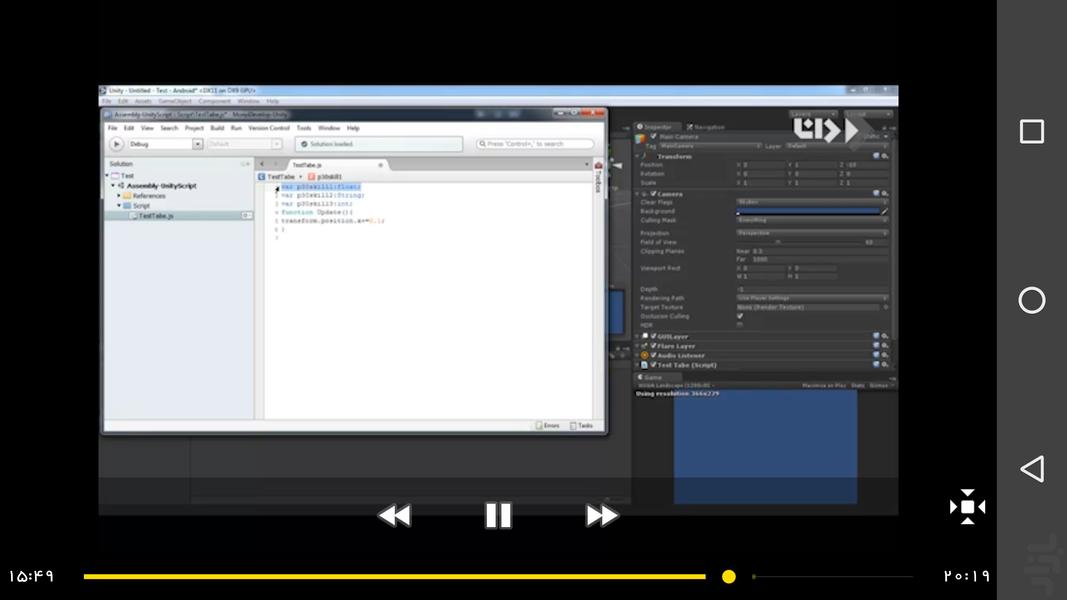Viewport: 1067px width, 600px height.
Task: Toggle the Occlusion Culling checkbox
Action: [x=740, y=316]
